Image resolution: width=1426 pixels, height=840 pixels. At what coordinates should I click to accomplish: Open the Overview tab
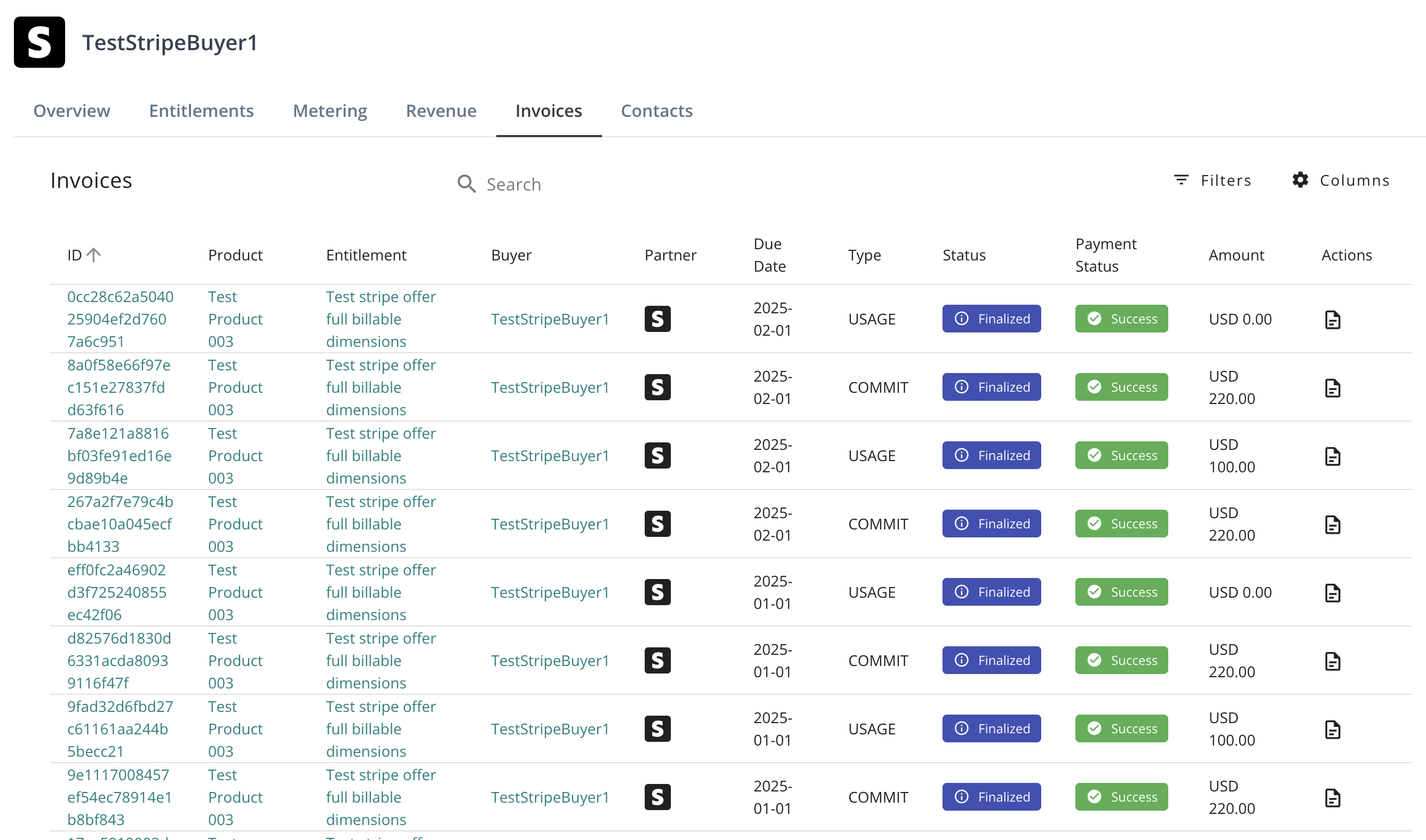click(x=72, y=110)
